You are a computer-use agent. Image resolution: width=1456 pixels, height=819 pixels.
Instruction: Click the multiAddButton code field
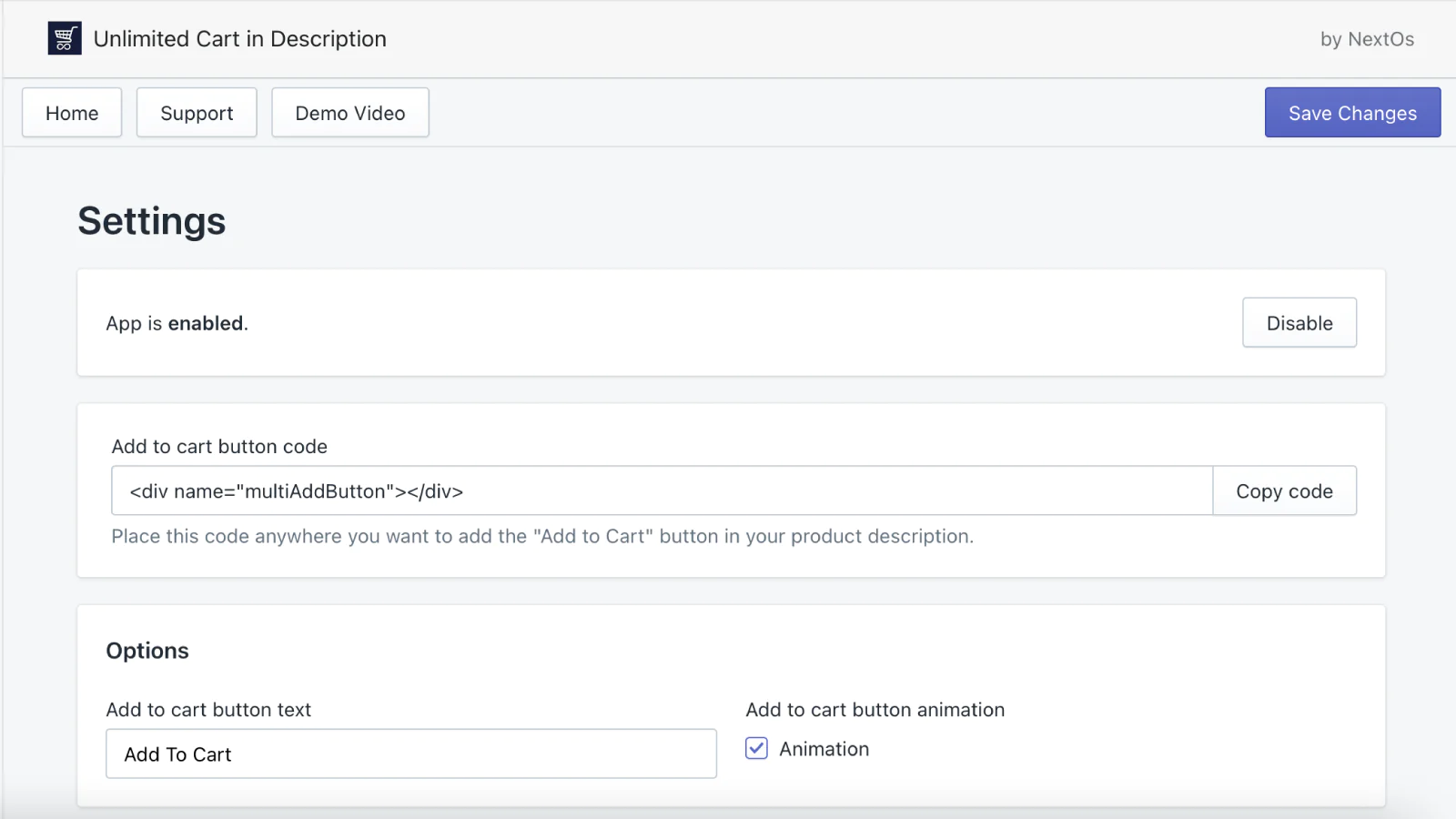[x=662, y=491]
